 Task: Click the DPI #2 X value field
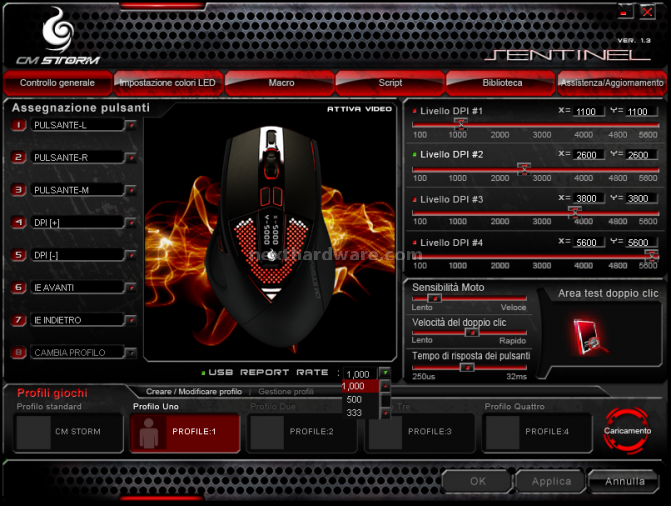[x=588, y=155]
